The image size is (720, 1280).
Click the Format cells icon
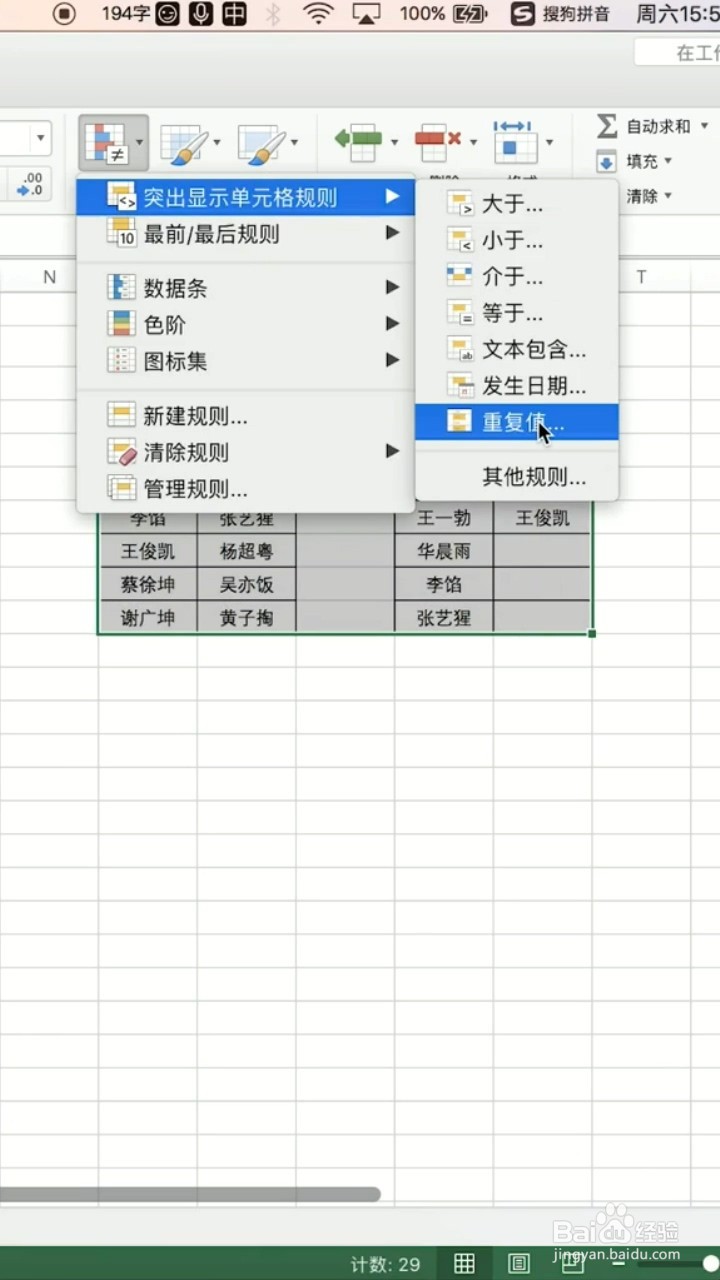pos(515,140)
